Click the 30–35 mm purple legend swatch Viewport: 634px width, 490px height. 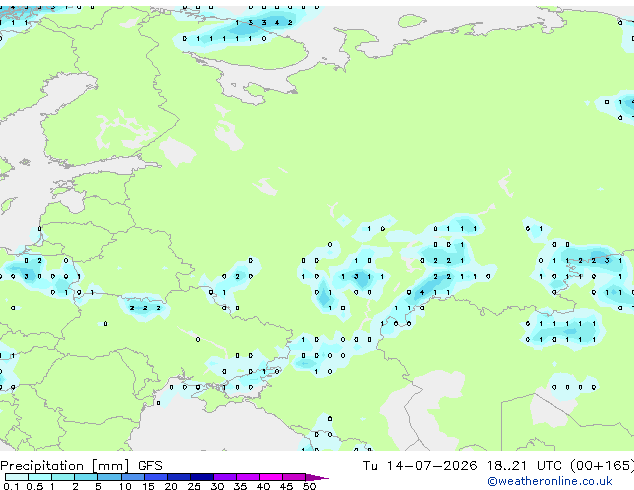click(x=224, y=477)
